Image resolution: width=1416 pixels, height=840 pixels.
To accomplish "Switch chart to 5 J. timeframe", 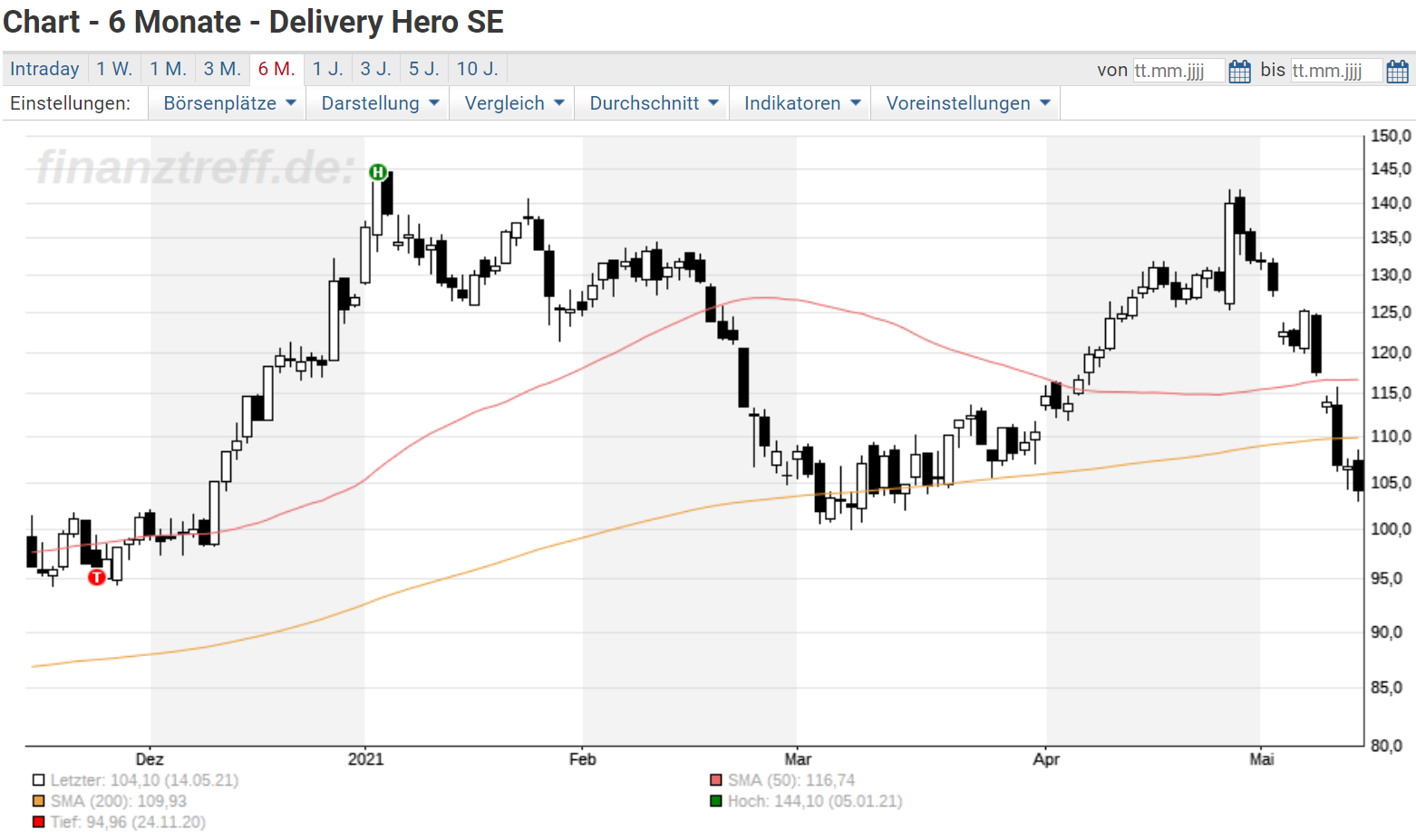I will click(x=423, y=69).
